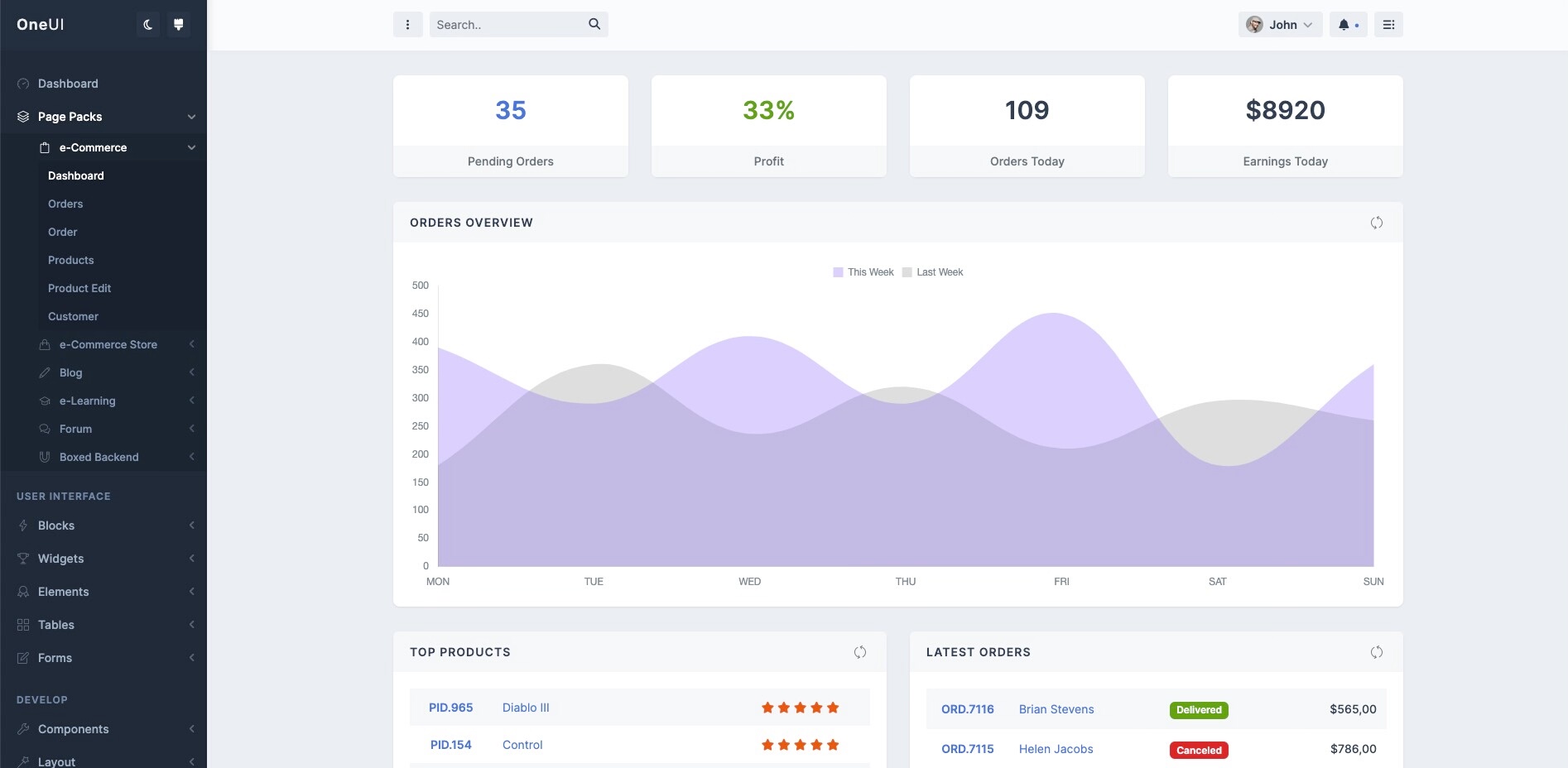Open the side overlay list icon

1388,25
